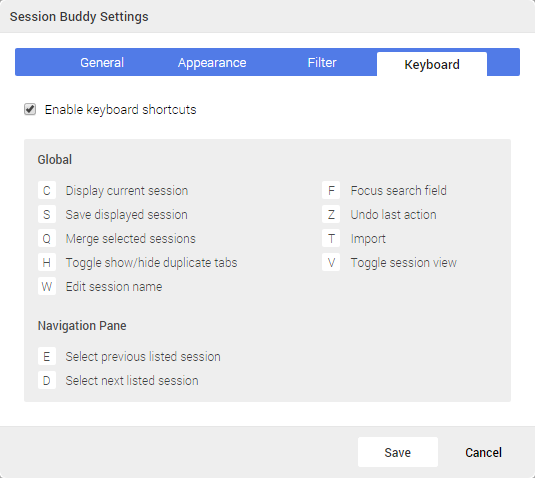The height and width of the screenshot is (478, 535).
Task: Select the Keyboard tab
Action: coord(432,64)
